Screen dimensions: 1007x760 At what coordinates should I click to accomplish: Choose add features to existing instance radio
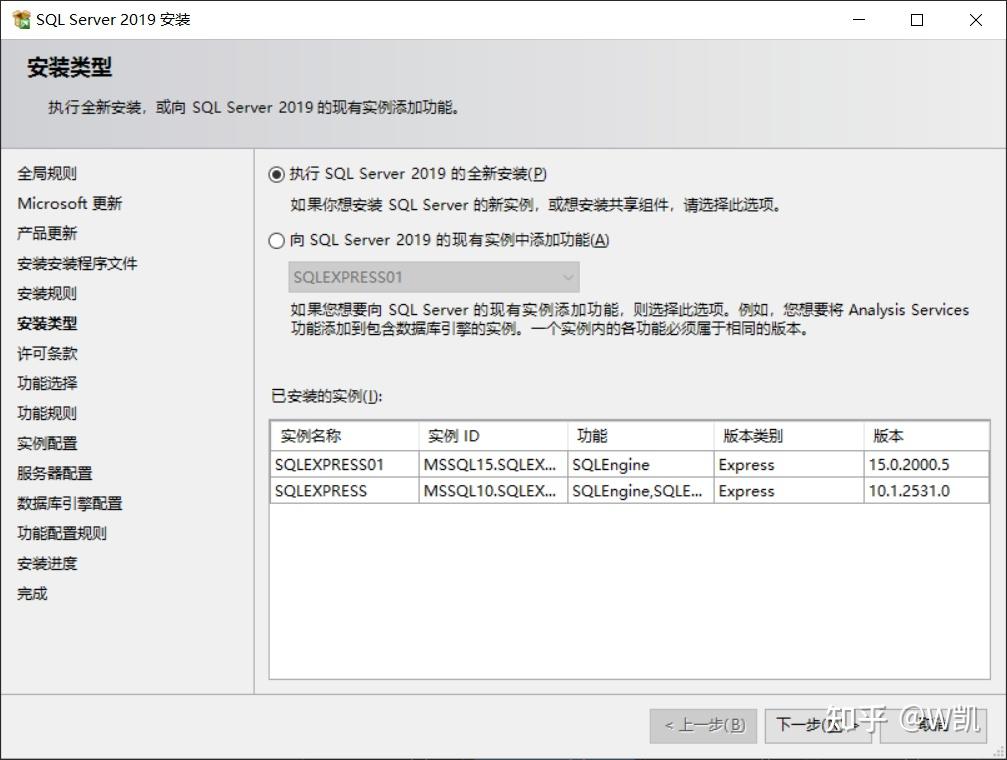coord(277,240)
